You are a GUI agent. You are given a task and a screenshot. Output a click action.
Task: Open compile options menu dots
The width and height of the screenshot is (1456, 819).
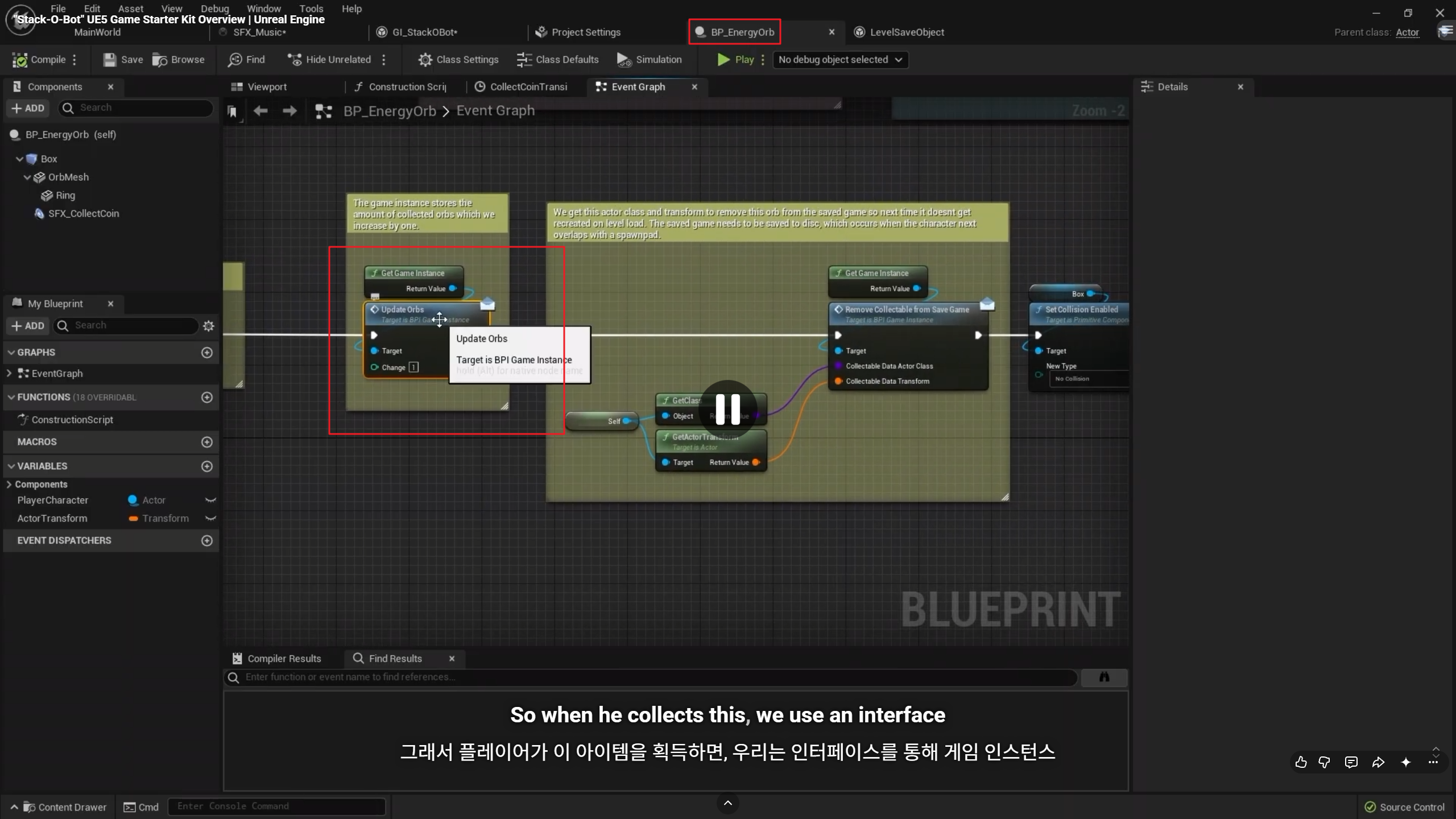75,60
